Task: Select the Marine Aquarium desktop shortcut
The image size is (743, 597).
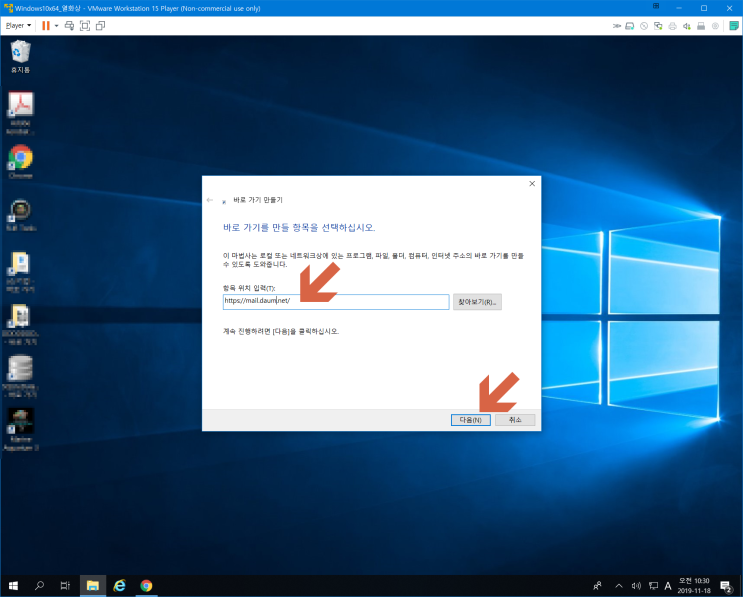Action: click(x=20, y=429)
